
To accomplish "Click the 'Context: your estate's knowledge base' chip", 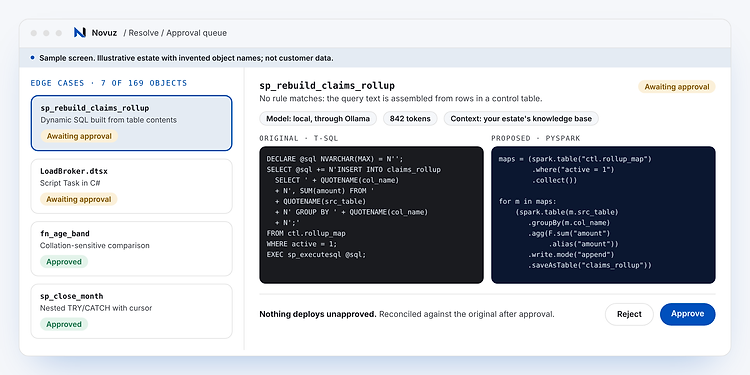I will pos(521,119).
